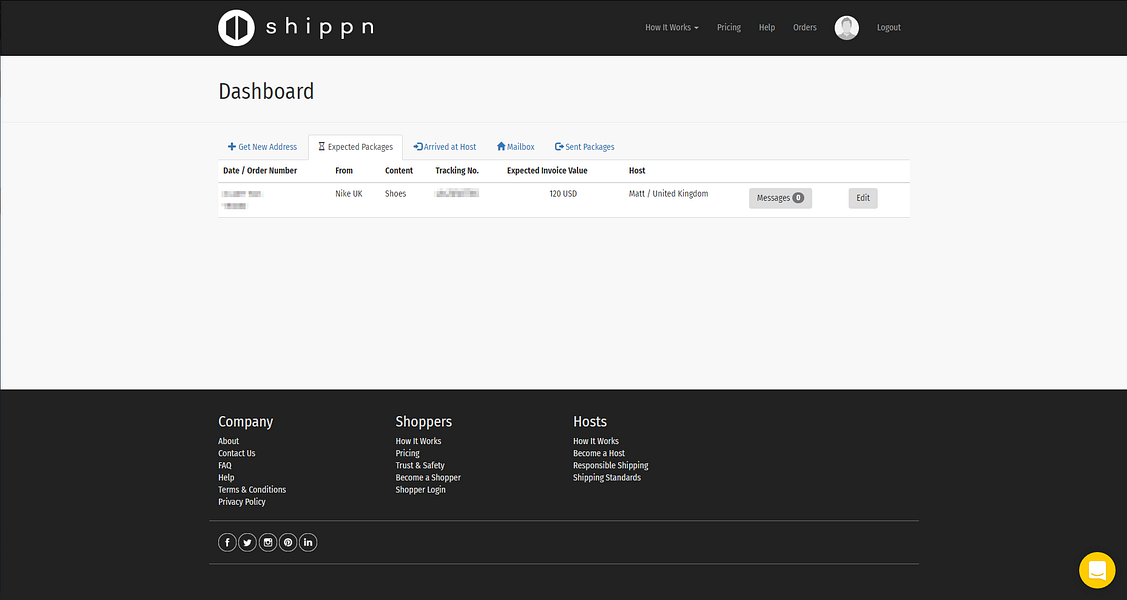Click the blurred tracking number cell
The width and height of the screenshot is (1127, 600).
(x=457, y=193)
